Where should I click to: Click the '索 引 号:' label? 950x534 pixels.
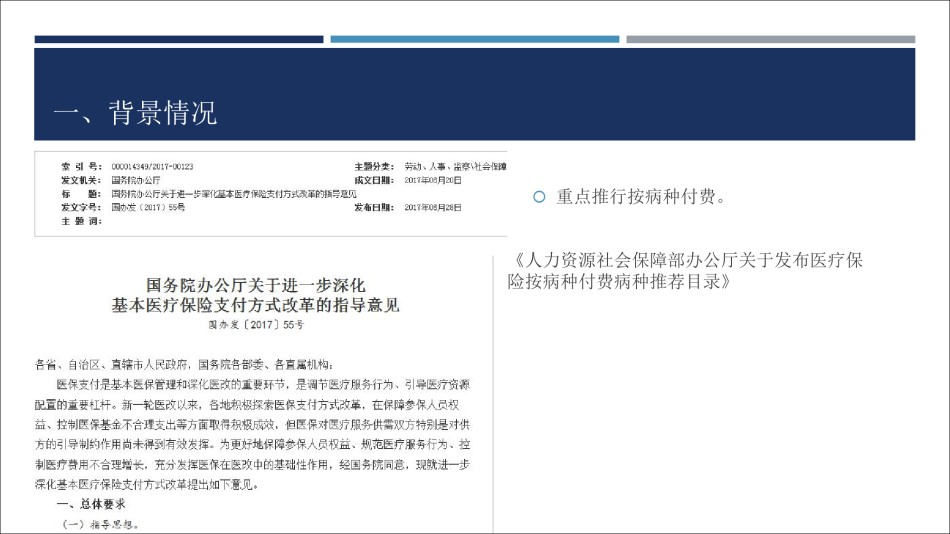[81, 166]
